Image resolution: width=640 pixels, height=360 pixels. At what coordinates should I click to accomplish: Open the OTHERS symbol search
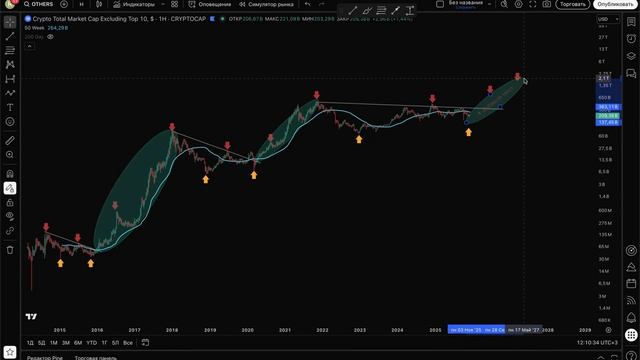pyautogui.click(x=38, y=4)
